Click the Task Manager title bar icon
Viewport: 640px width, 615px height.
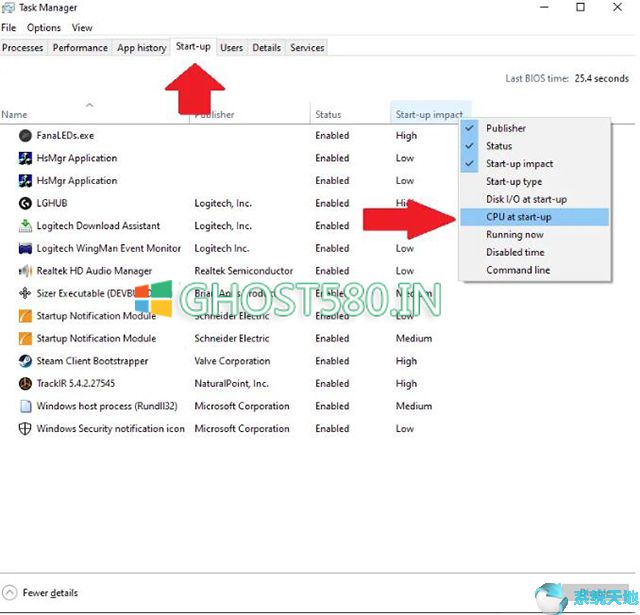(8, 8)
